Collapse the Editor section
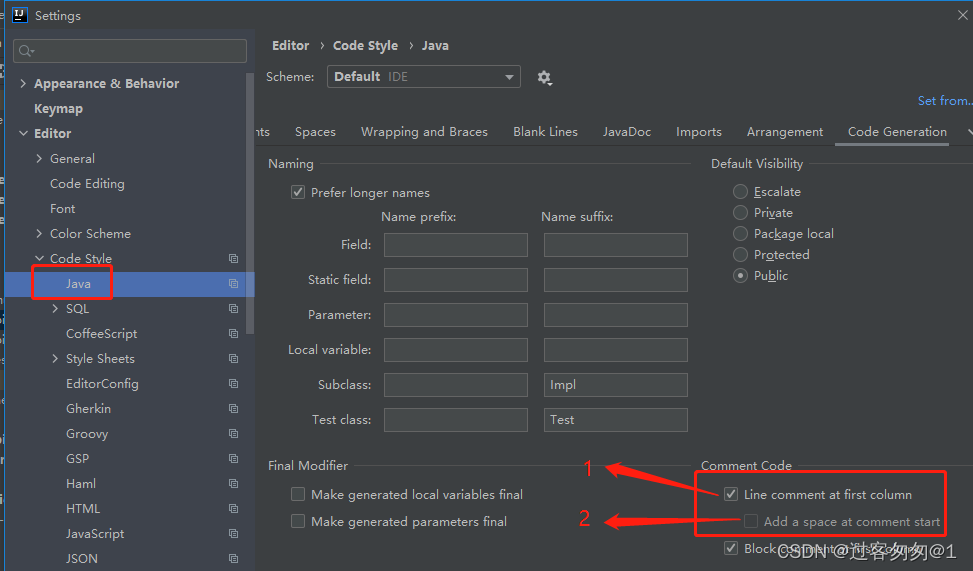973x571 pixels. 24,133
